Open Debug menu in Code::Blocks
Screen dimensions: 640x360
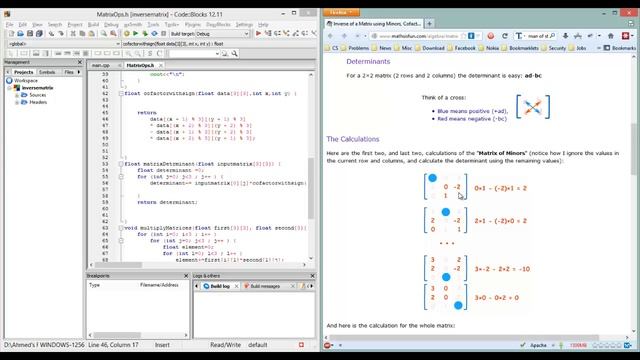click(x=111, y=24)
